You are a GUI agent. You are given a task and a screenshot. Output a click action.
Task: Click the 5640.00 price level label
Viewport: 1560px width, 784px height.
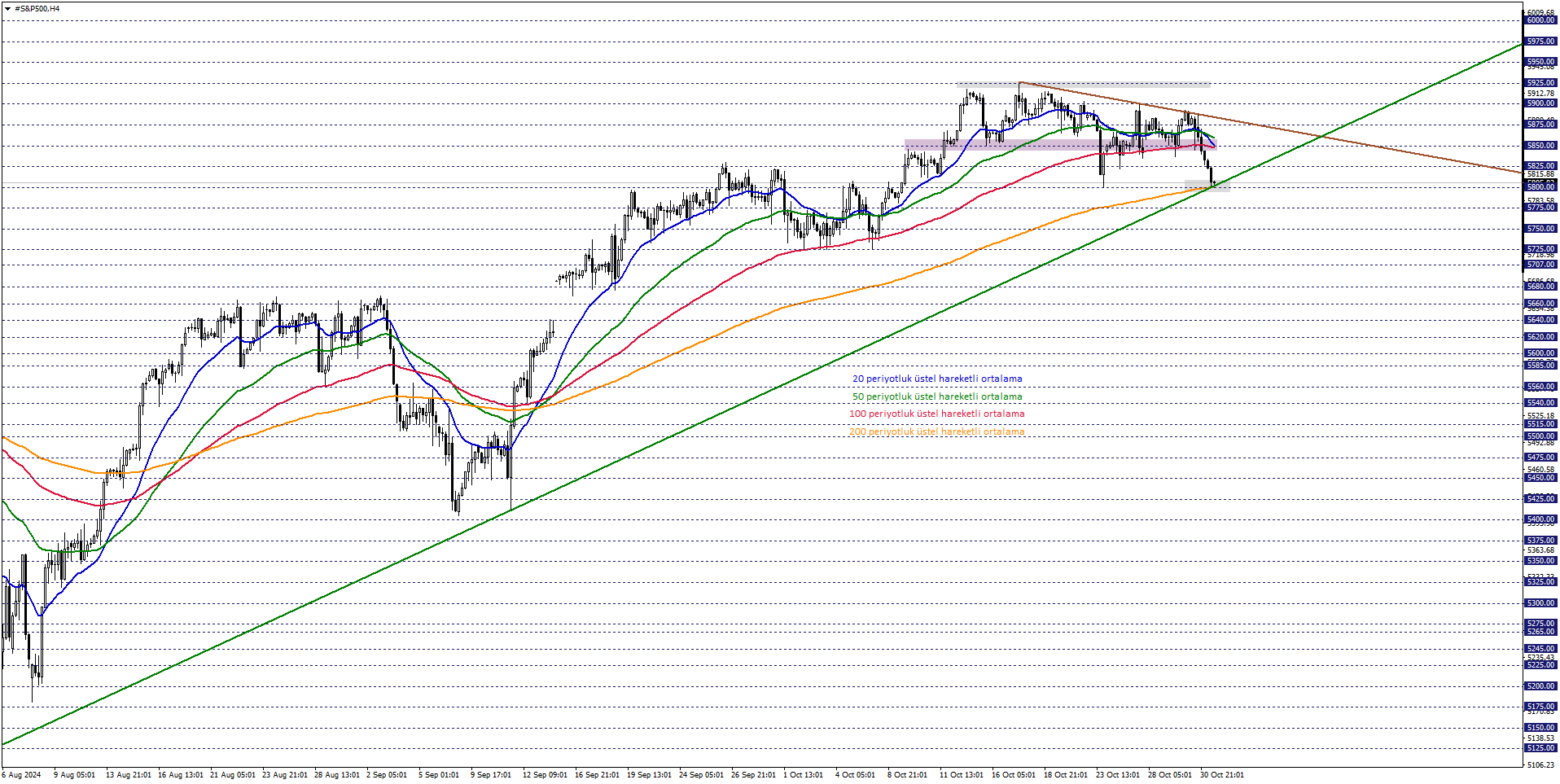1540,320
